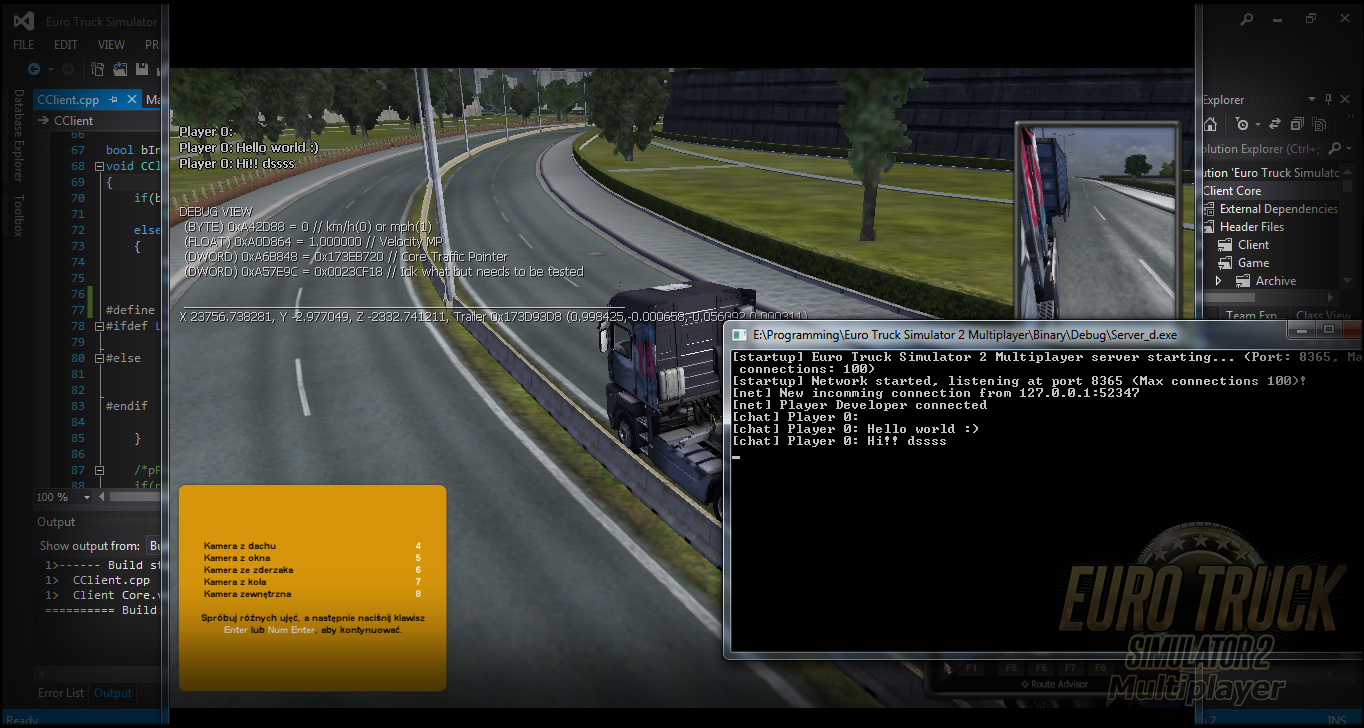Click the Show All Files icon

tap(1321, 124)
